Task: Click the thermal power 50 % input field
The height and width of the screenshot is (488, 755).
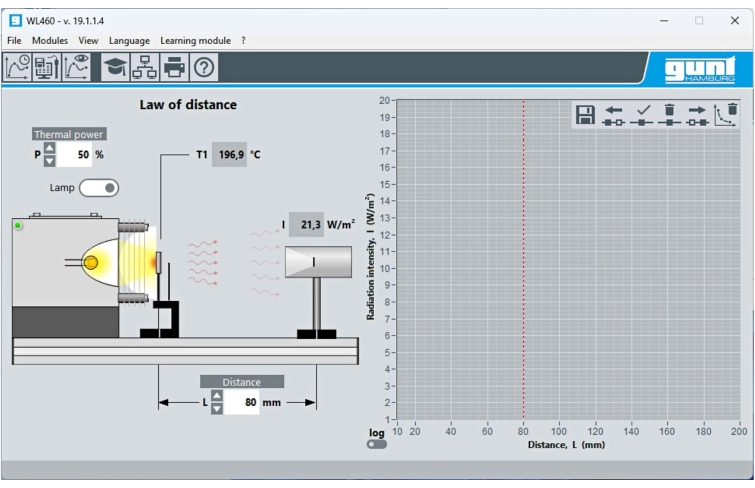Action: click(x=74, y=155)
